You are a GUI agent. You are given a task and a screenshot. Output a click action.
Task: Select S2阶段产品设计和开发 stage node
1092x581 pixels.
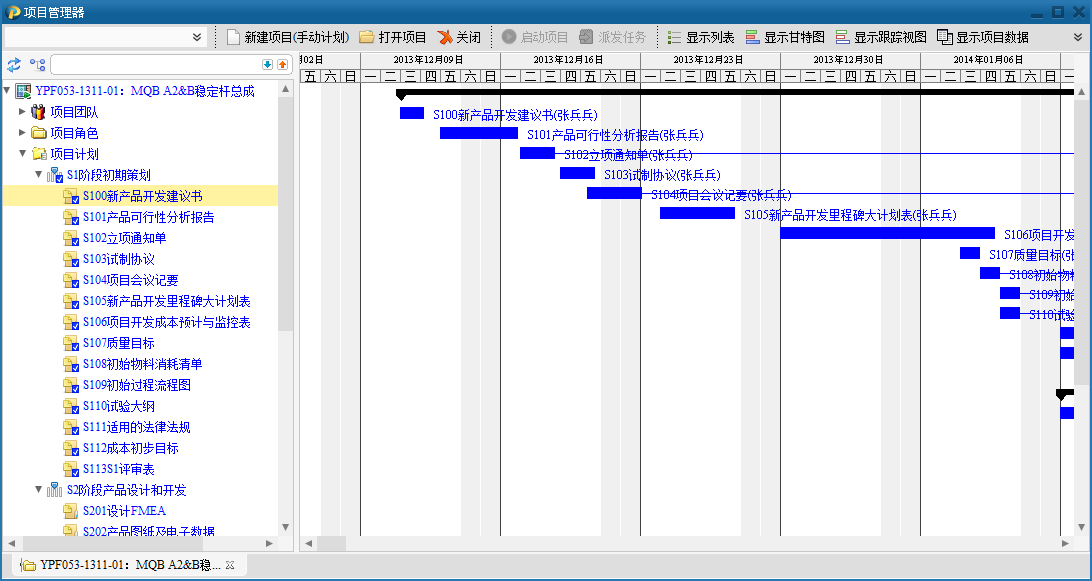pos(127,490)
